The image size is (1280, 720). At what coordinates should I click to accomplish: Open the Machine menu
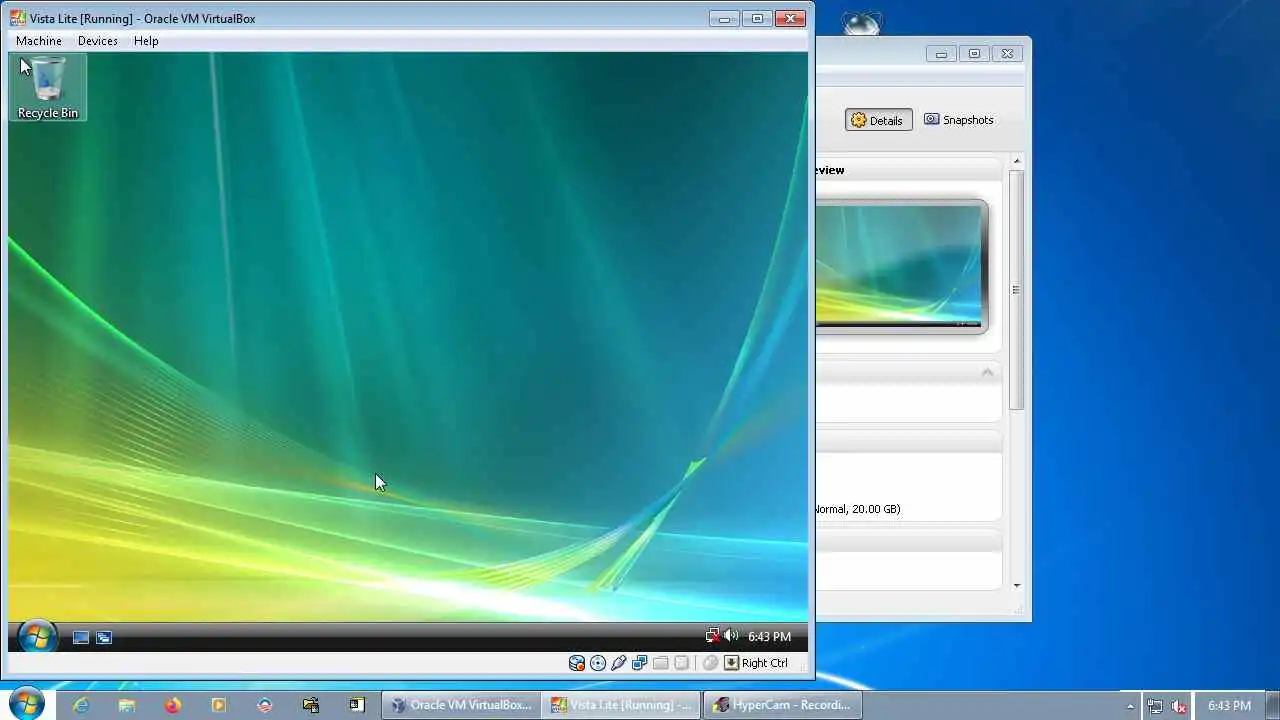[39, 41]
